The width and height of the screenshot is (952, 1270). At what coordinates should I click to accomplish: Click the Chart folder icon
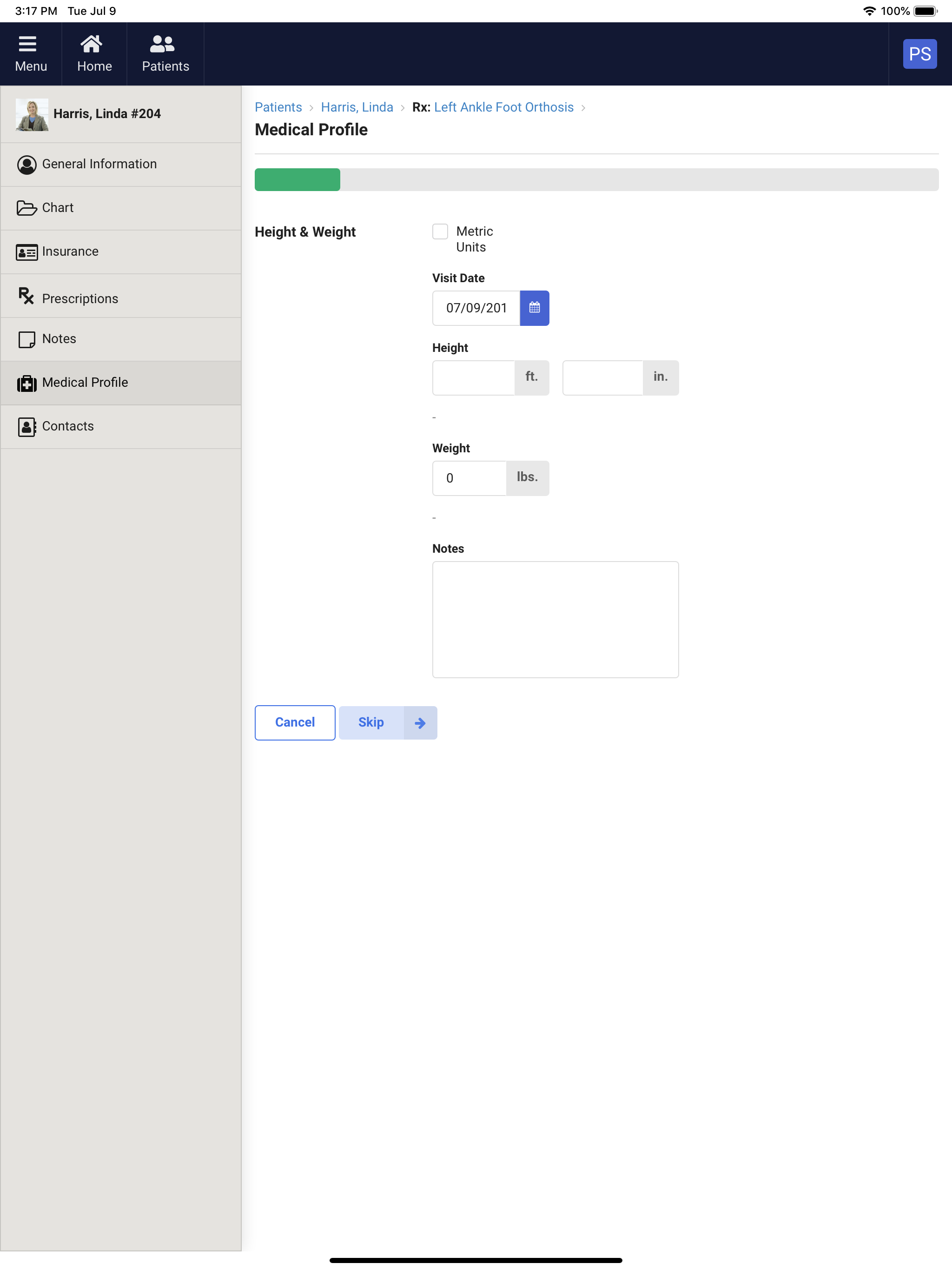26,208
